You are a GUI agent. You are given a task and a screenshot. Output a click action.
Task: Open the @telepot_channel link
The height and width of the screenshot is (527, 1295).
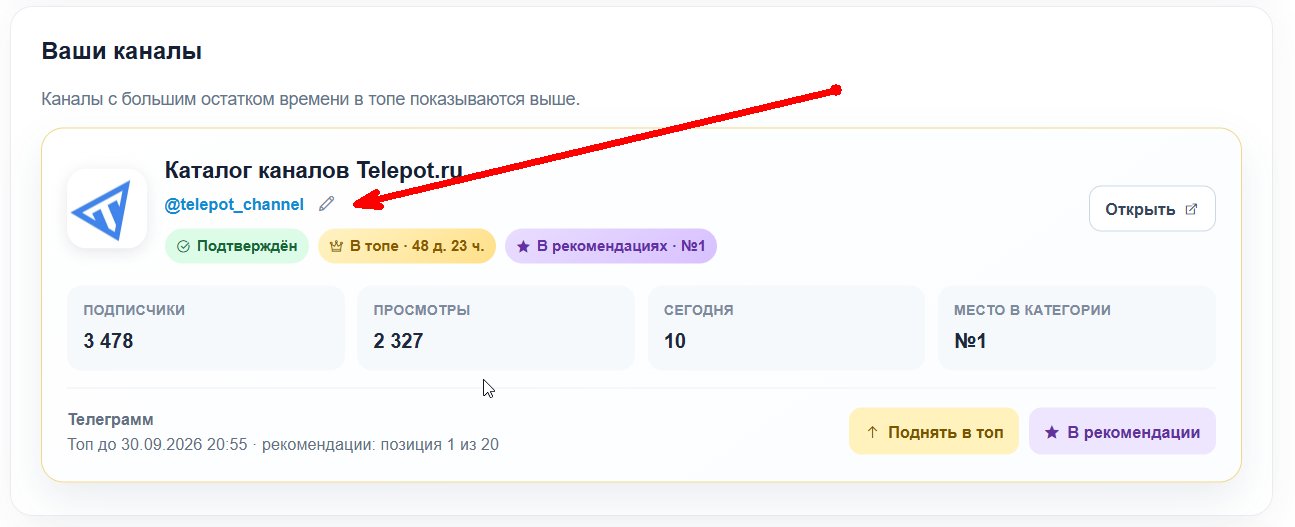tap(234, 204)
